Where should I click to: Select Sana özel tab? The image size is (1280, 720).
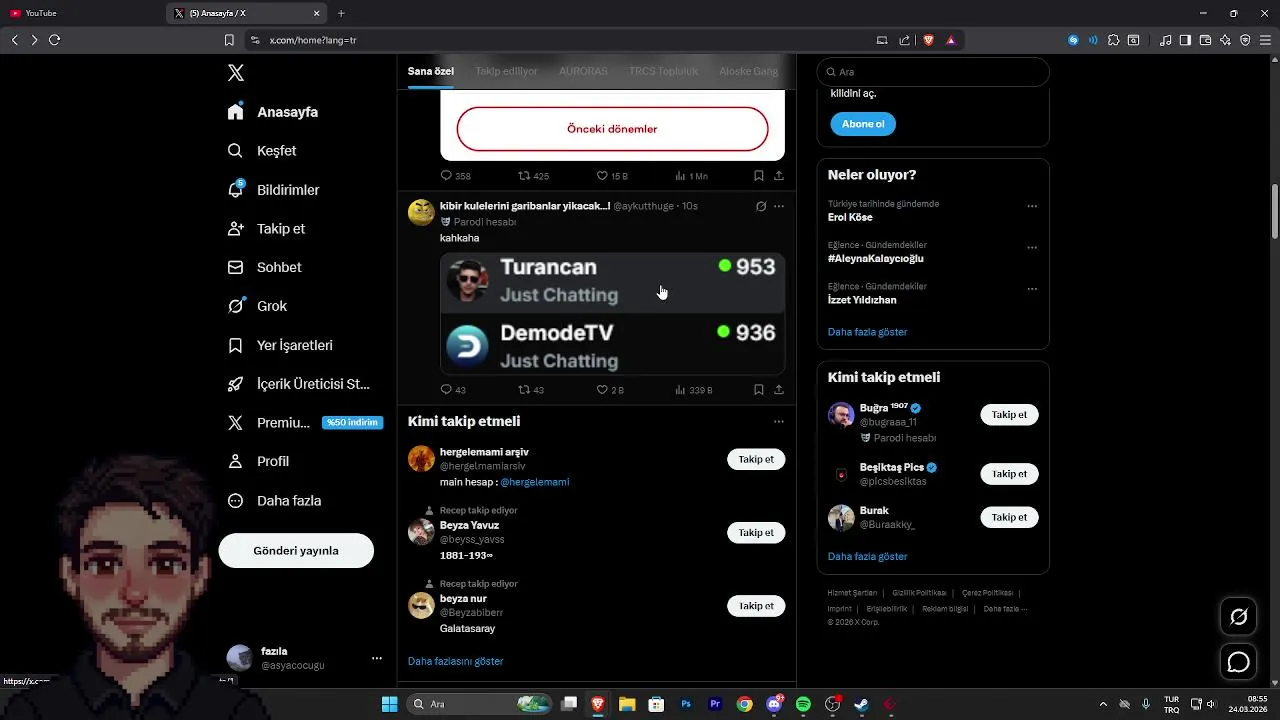(x=431, y=71)
